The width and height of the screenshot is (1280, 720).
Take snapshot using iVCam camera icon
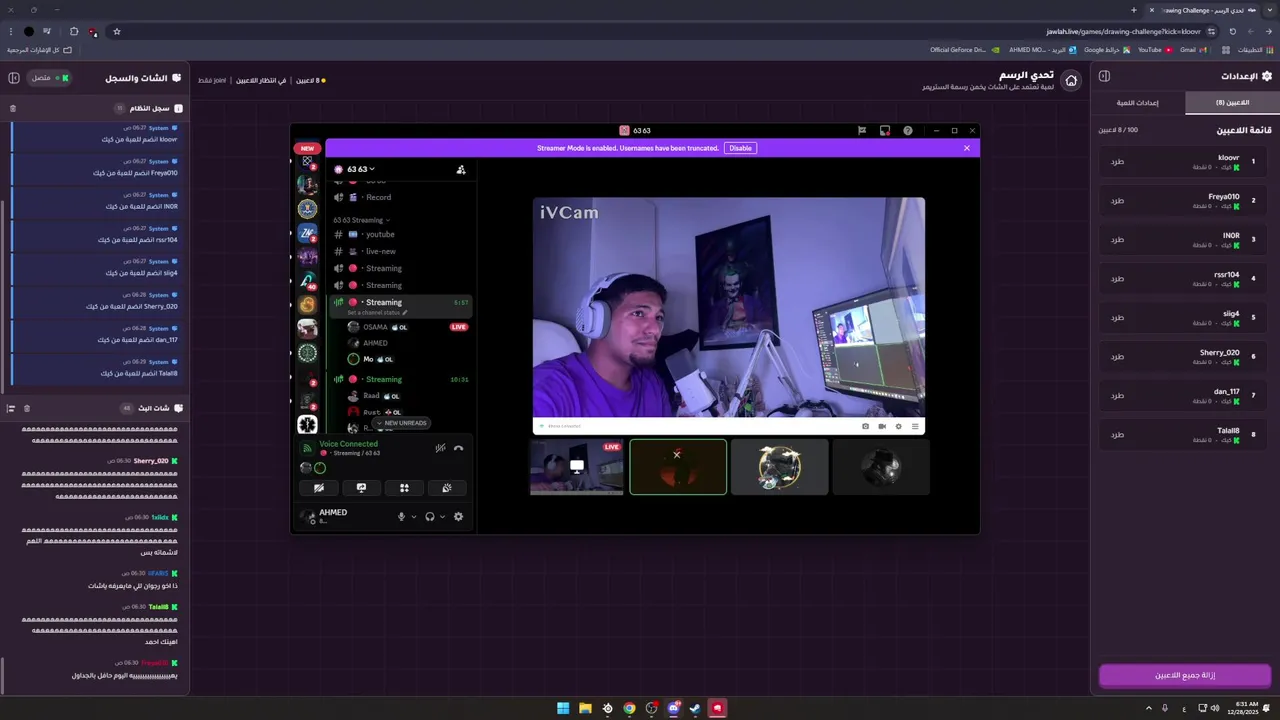(x=865, y=426)
